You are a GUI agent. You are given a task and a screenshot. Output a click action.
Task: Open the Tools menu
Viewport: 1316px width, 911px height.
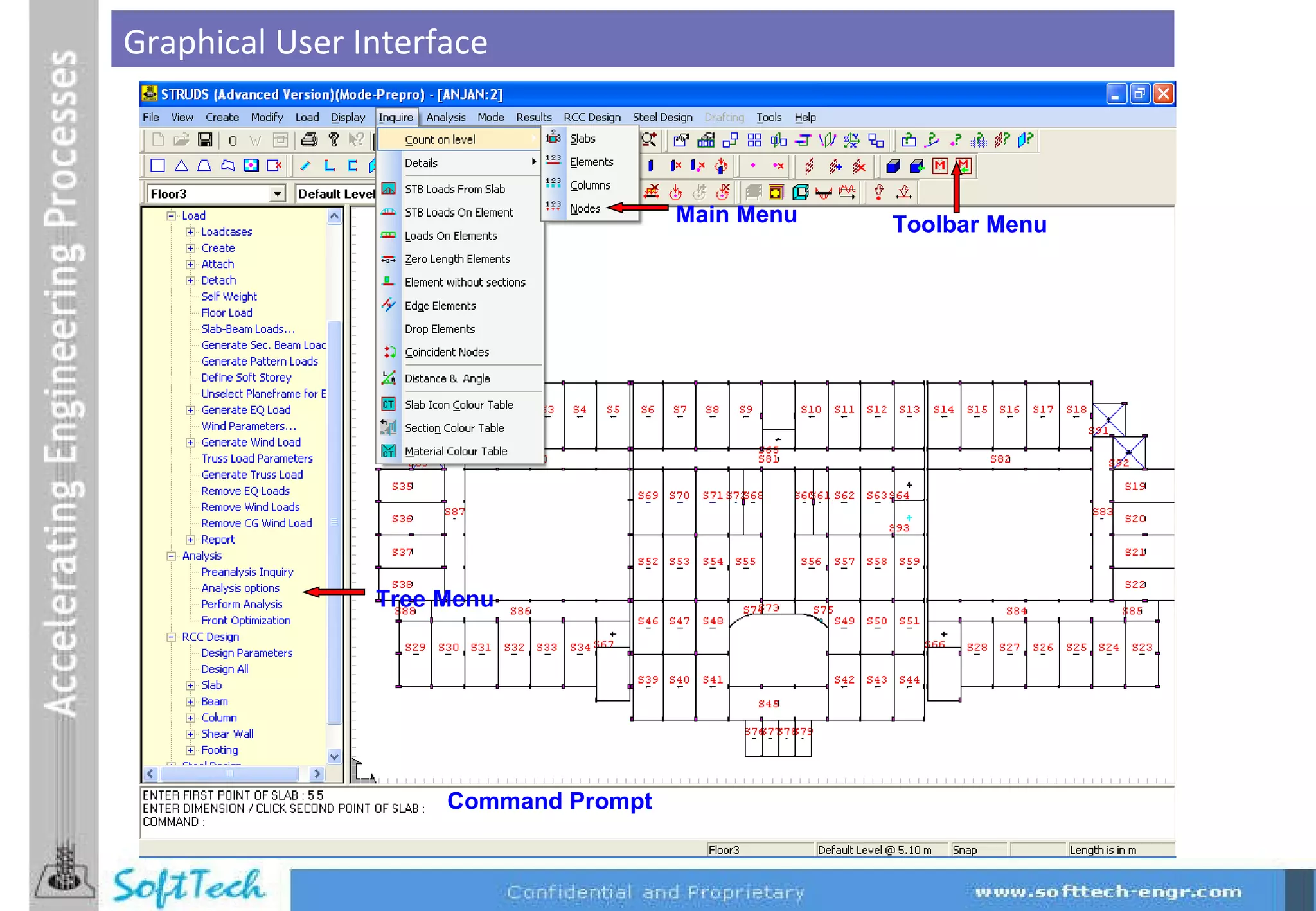coord(769,117)
